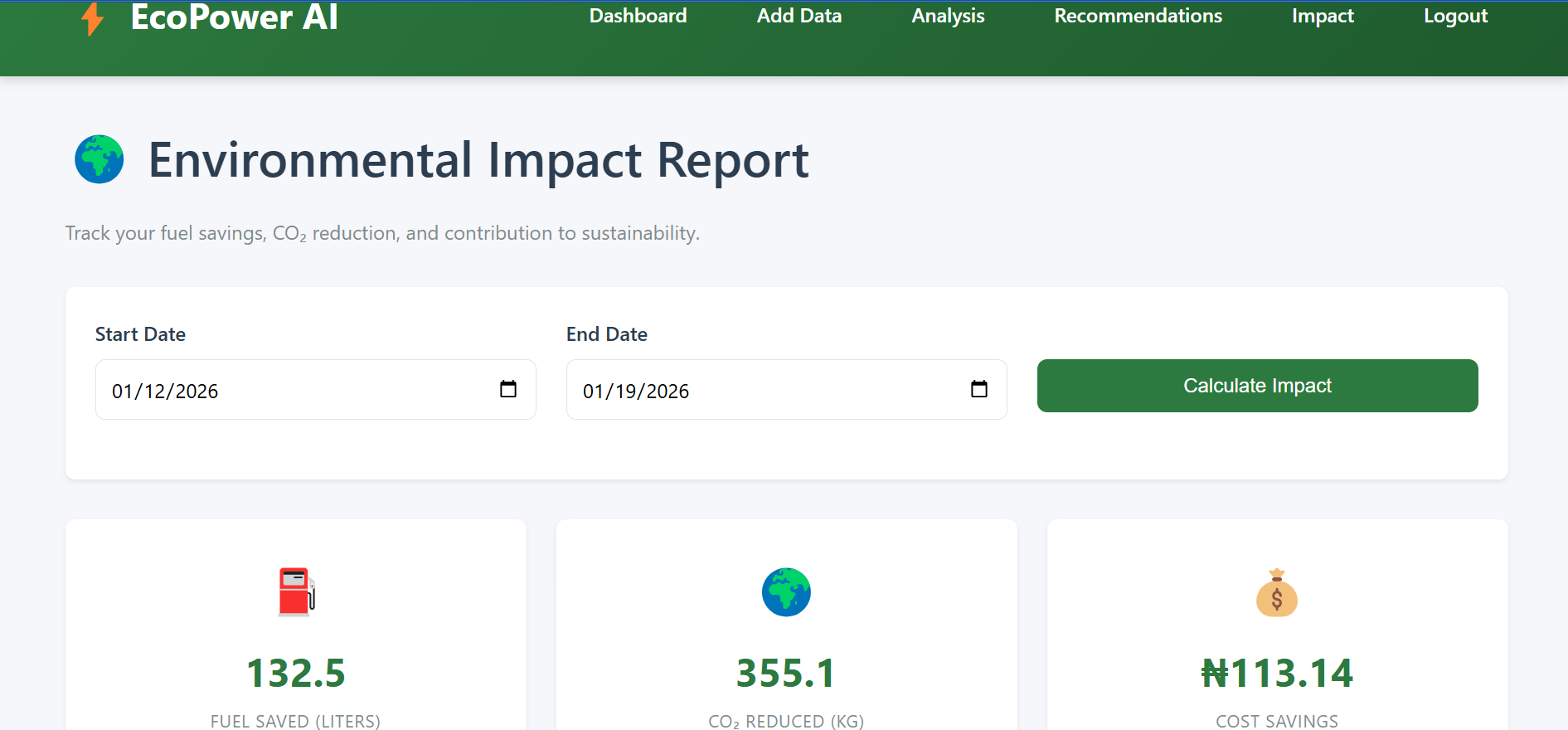1568x730 pixels.
Task: Go to the Dashboard page
Action: [x=638, y=16]
